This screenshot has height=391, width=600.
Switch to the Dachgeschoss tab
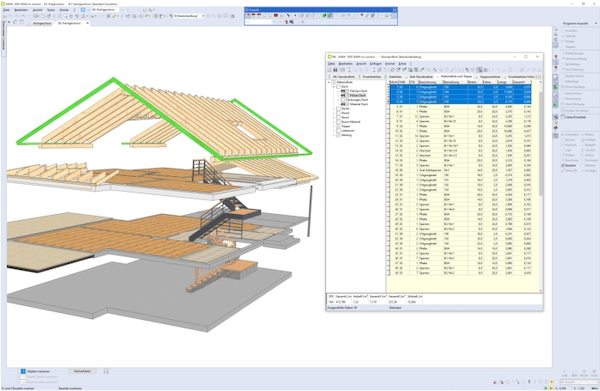point(42,23)
